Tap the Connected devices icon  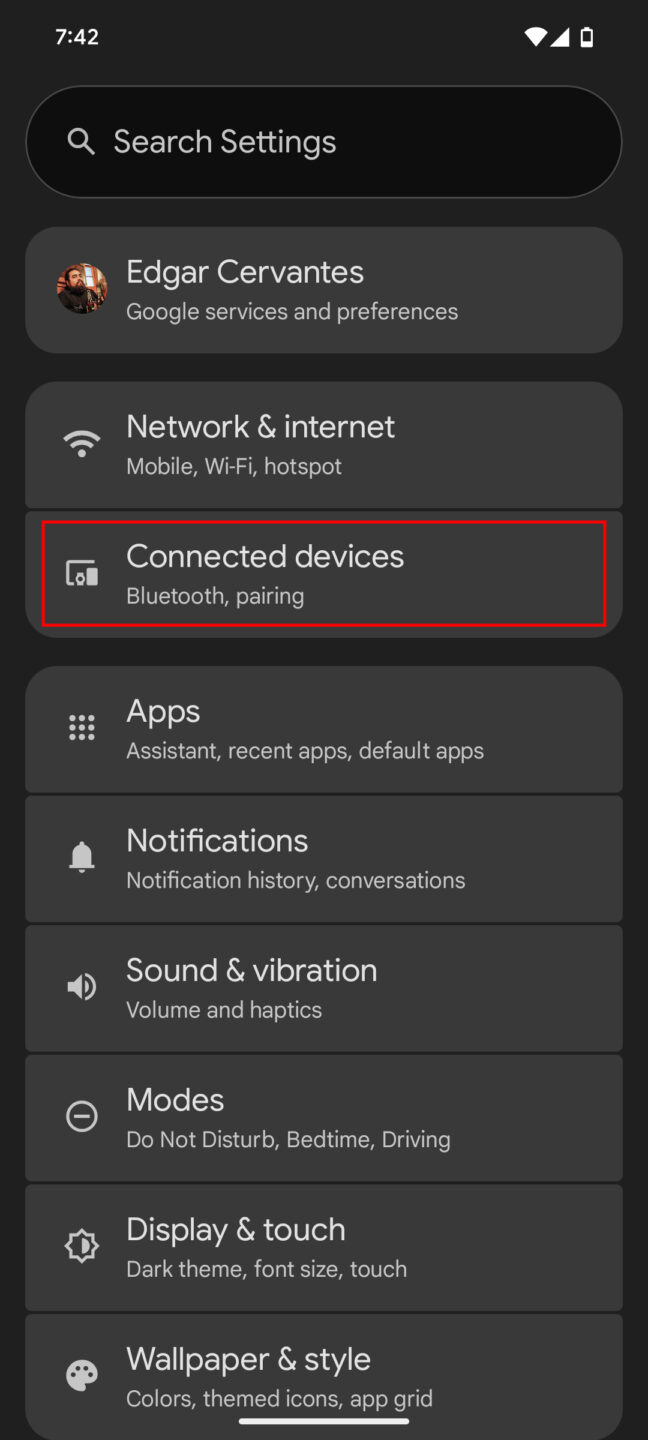click(81, 573)
